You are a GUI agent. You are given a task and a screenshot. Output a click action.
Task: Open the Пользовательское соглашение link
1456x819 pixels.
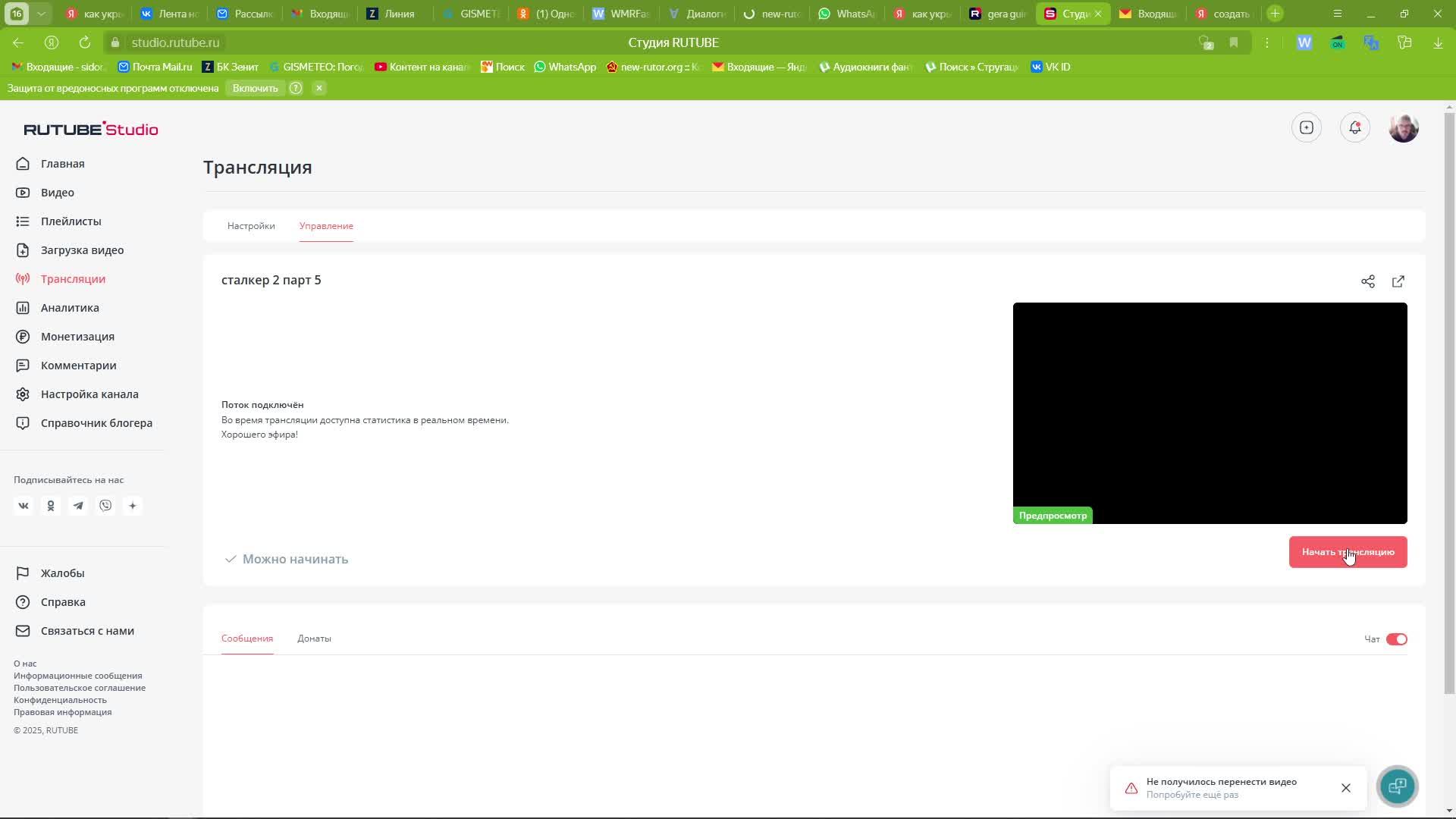tap(80, 688)
